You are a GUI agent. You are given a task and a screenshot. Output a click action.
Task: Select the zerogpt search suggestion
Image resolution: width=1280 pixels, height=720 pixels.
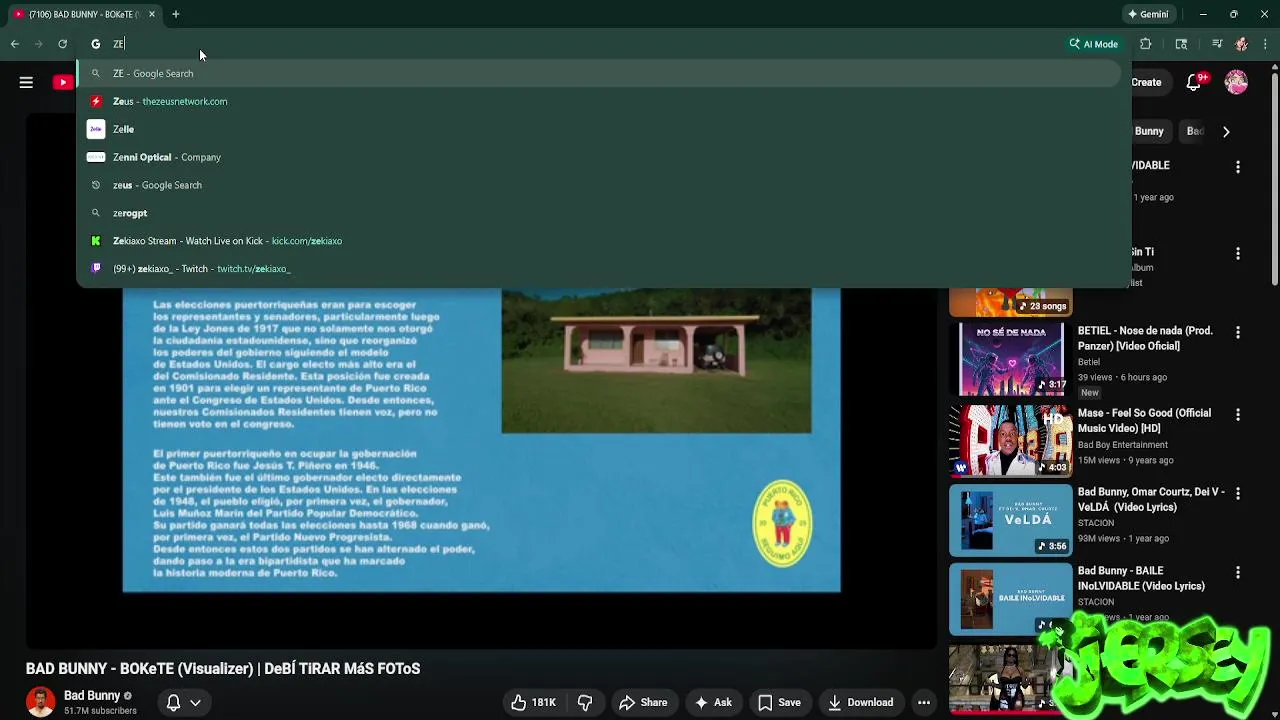pos(598,213)
